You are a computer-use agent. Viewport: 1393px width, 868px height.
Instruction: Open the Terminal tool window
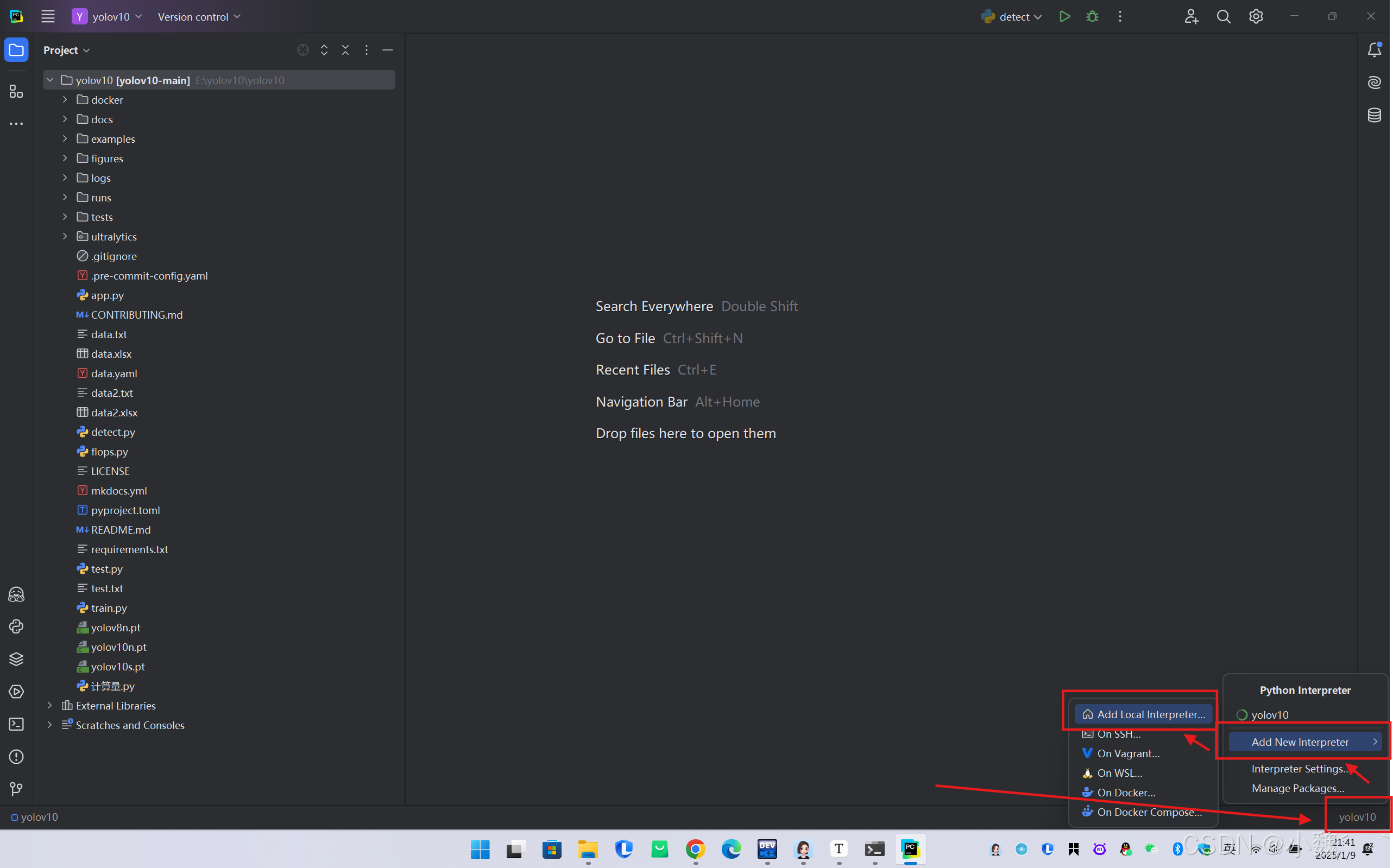coord(16,724)
